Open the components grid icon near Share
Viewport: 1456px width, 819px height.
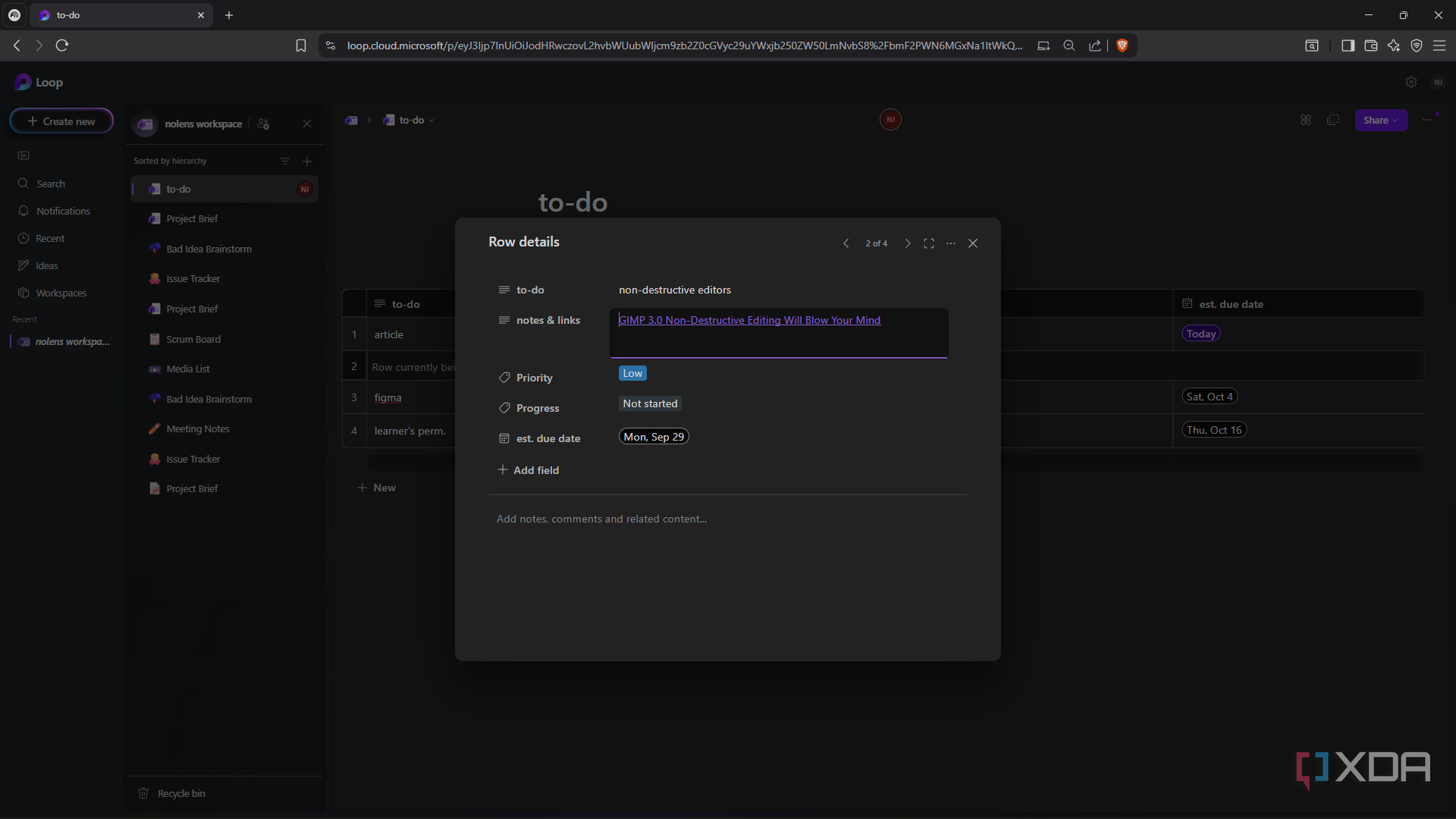(x=1306, y=120)
